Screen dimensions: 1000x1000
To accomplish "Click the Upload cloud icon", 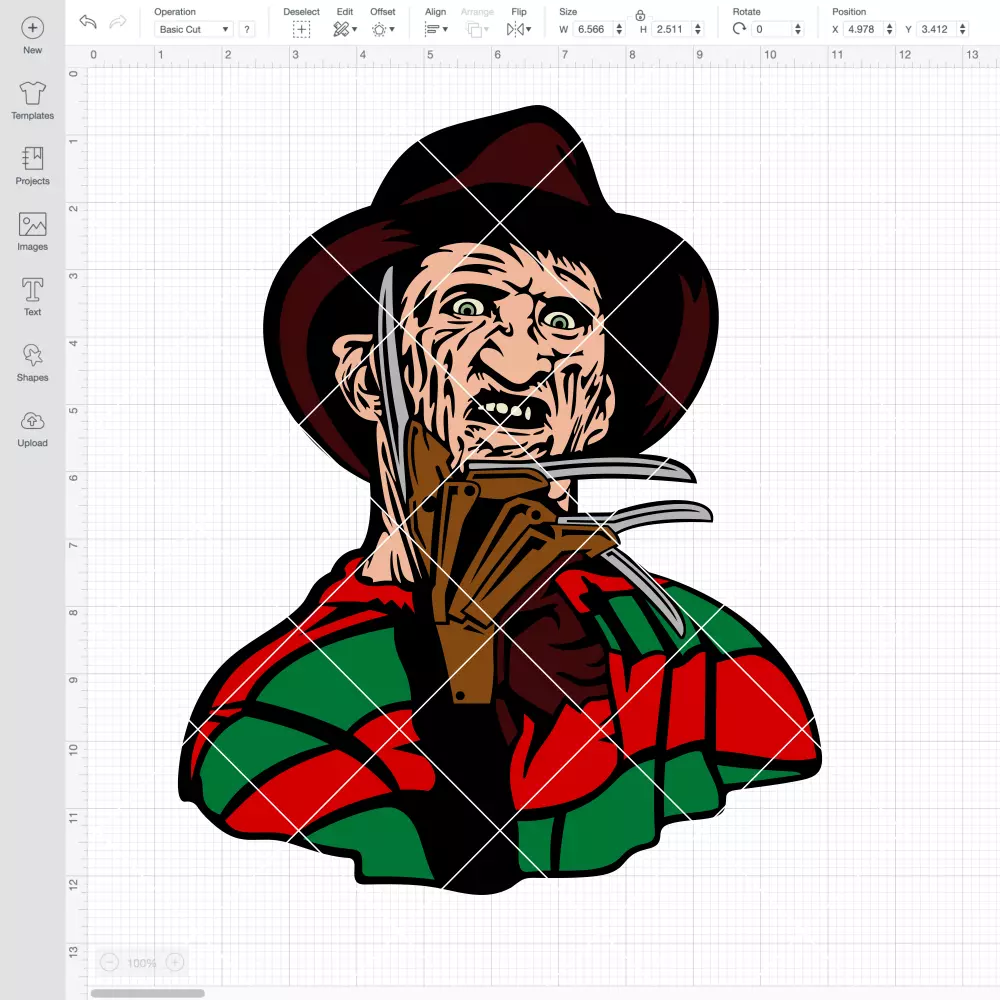I will 33,422.
